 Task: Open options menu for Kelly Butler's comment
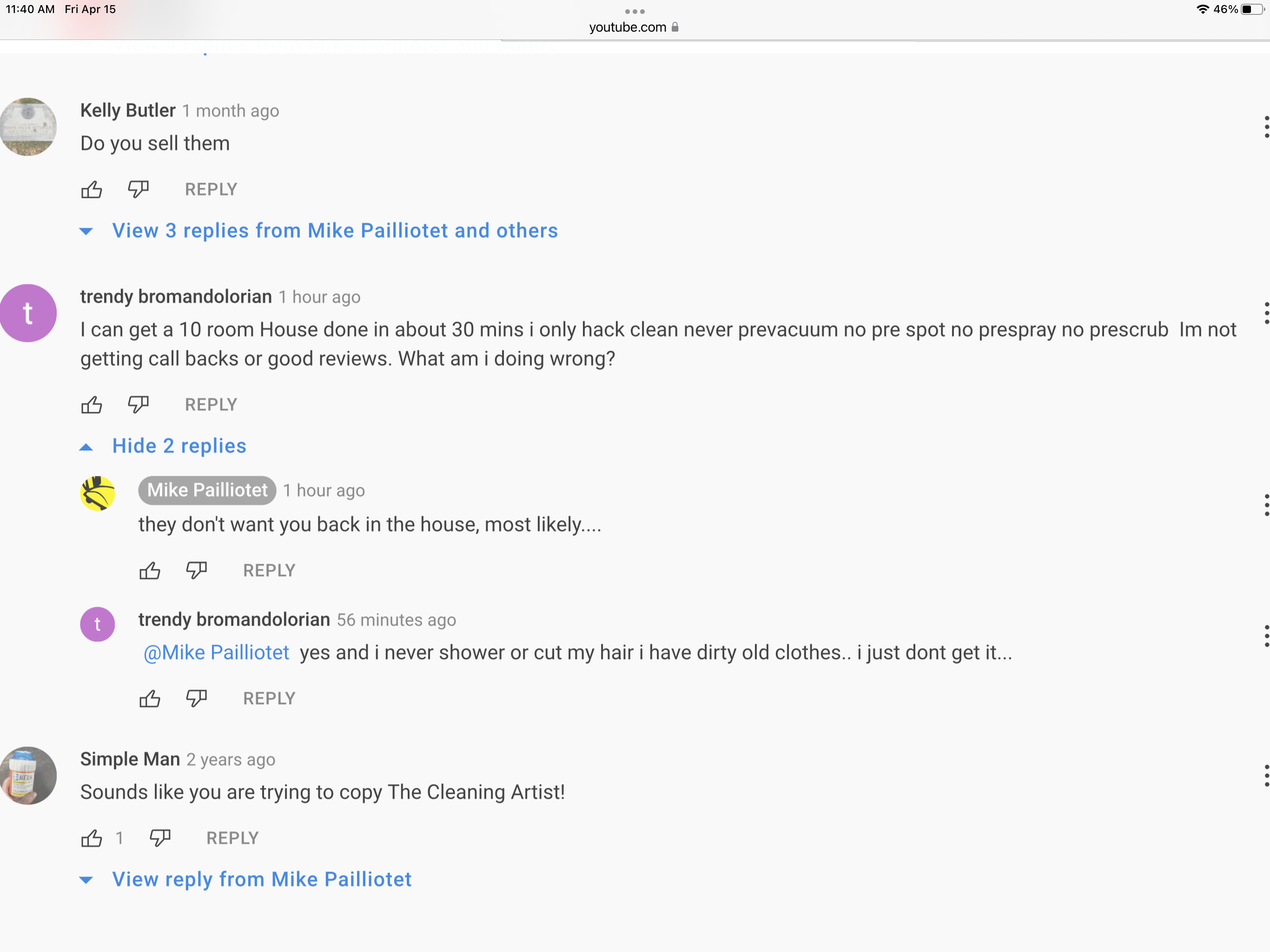[x=1265, y=127]
